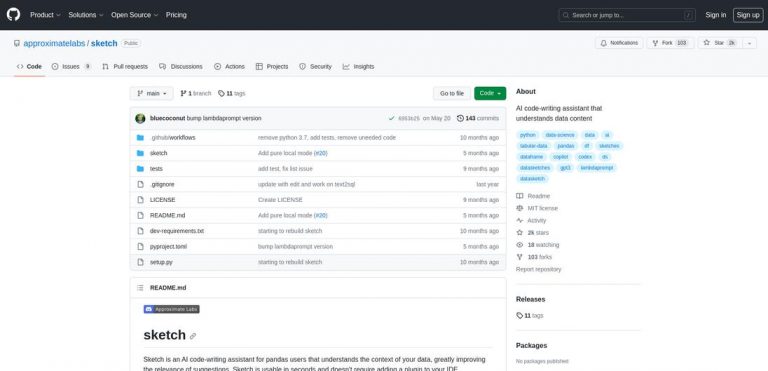Open the Pricing page

(x=176, y=15)
